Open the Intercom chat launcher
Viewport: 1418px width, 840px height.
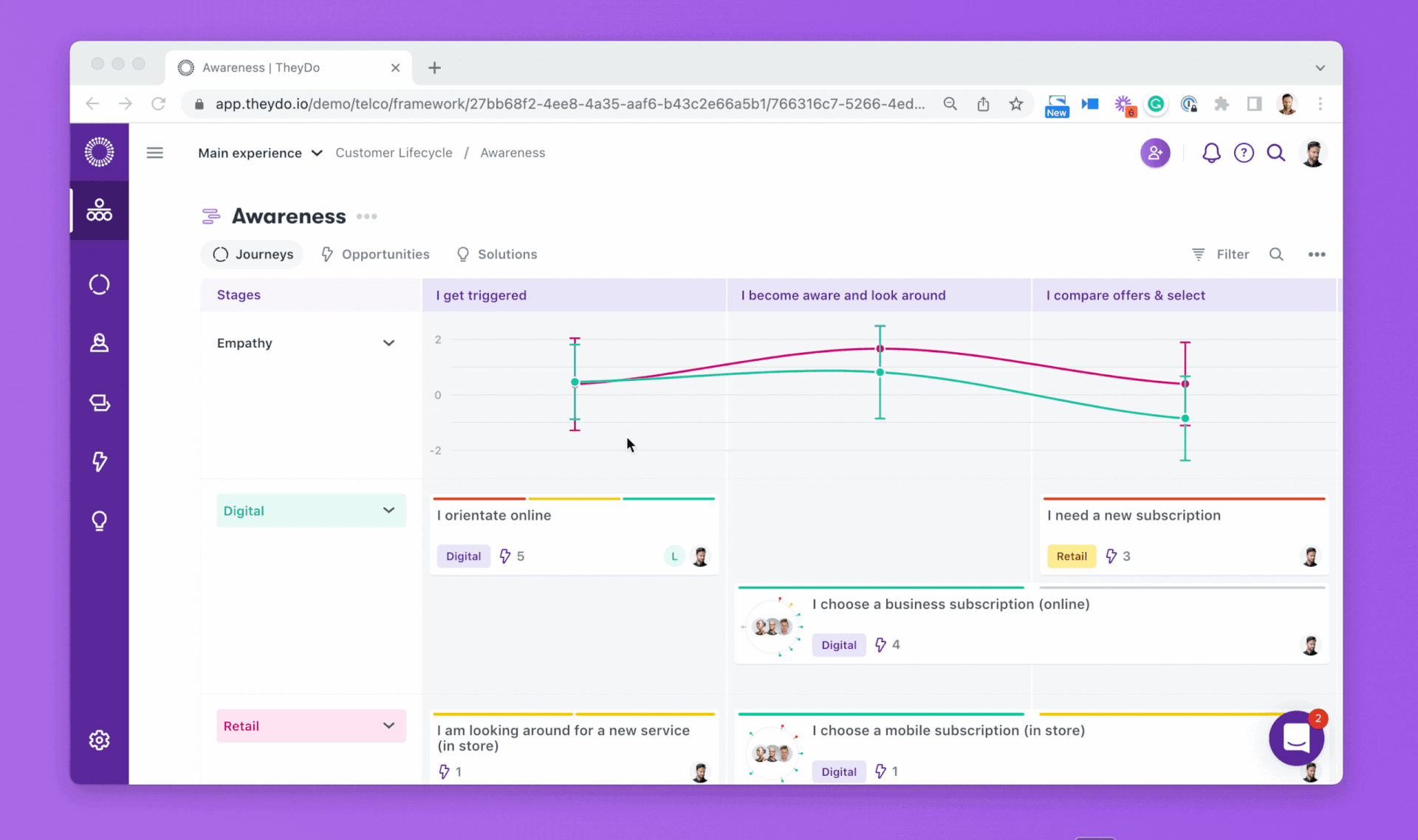click(1296, 737)
